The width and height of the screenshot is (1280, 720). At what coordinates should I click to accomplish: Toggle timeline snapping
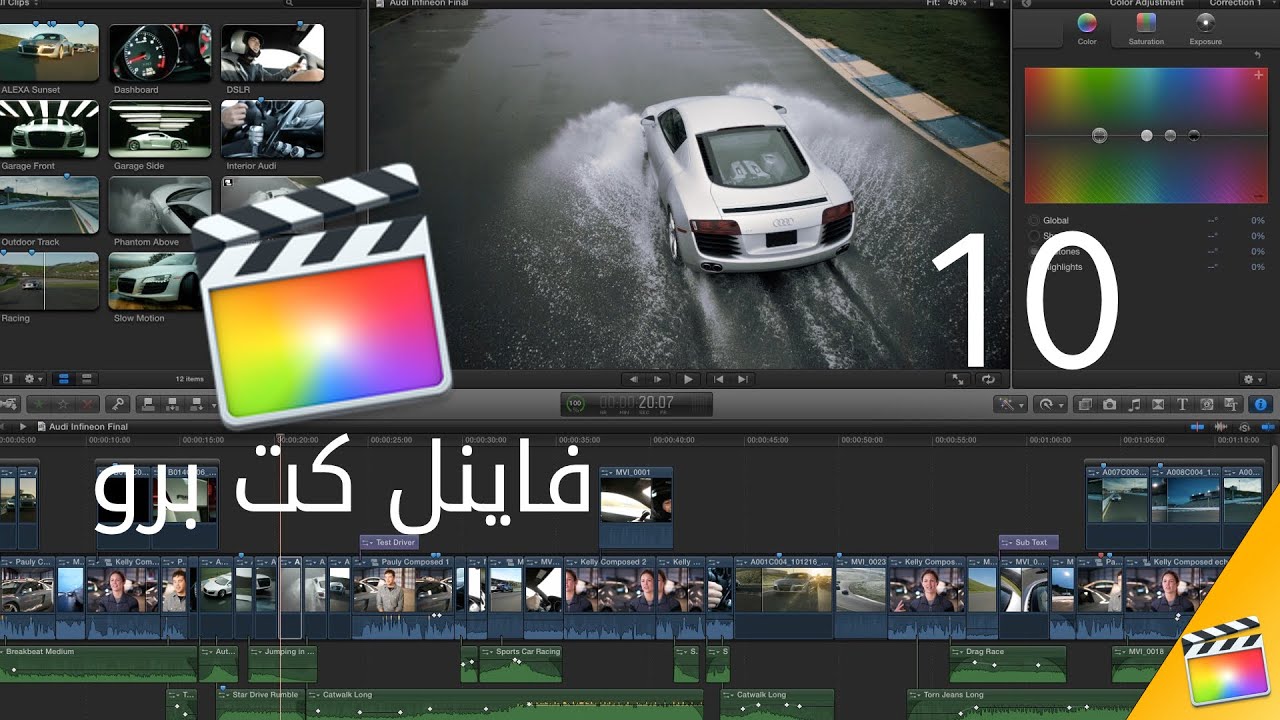point(1266,426)
